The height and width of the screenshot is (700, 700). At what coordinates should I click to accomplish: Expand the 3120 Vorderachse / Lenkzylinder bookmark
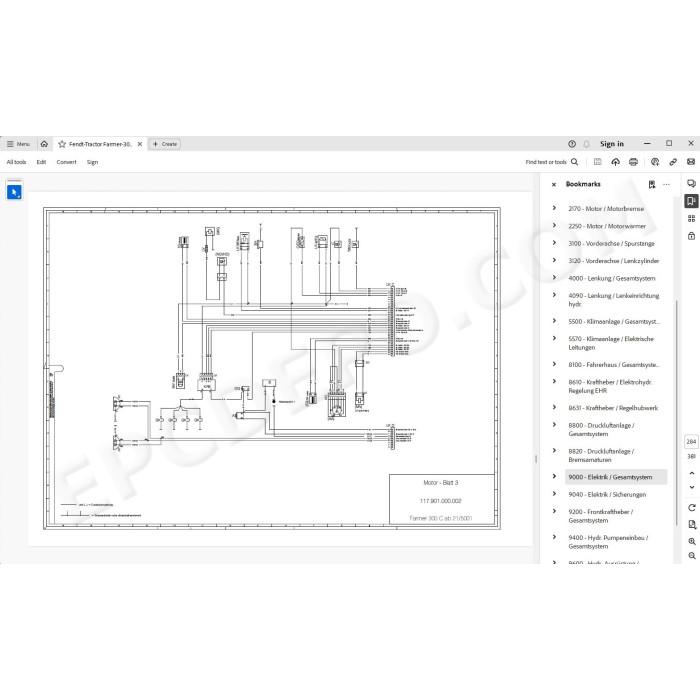coord(554,260)
